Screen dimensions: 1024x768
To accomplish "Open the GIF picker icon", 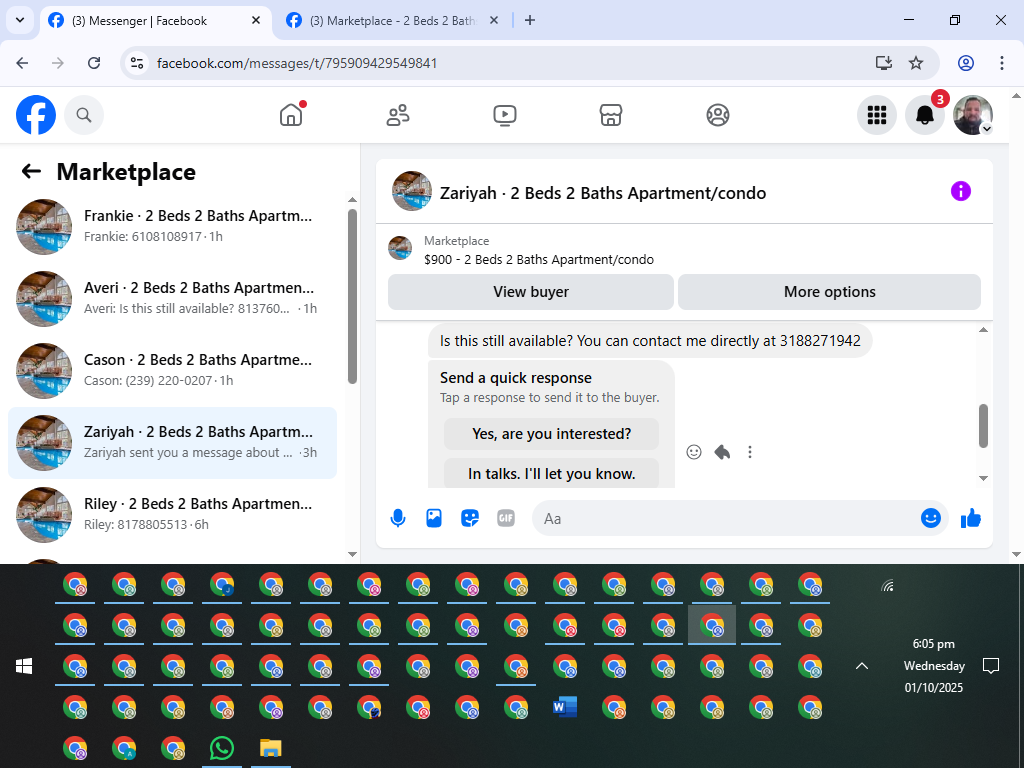I will [506, 518].
